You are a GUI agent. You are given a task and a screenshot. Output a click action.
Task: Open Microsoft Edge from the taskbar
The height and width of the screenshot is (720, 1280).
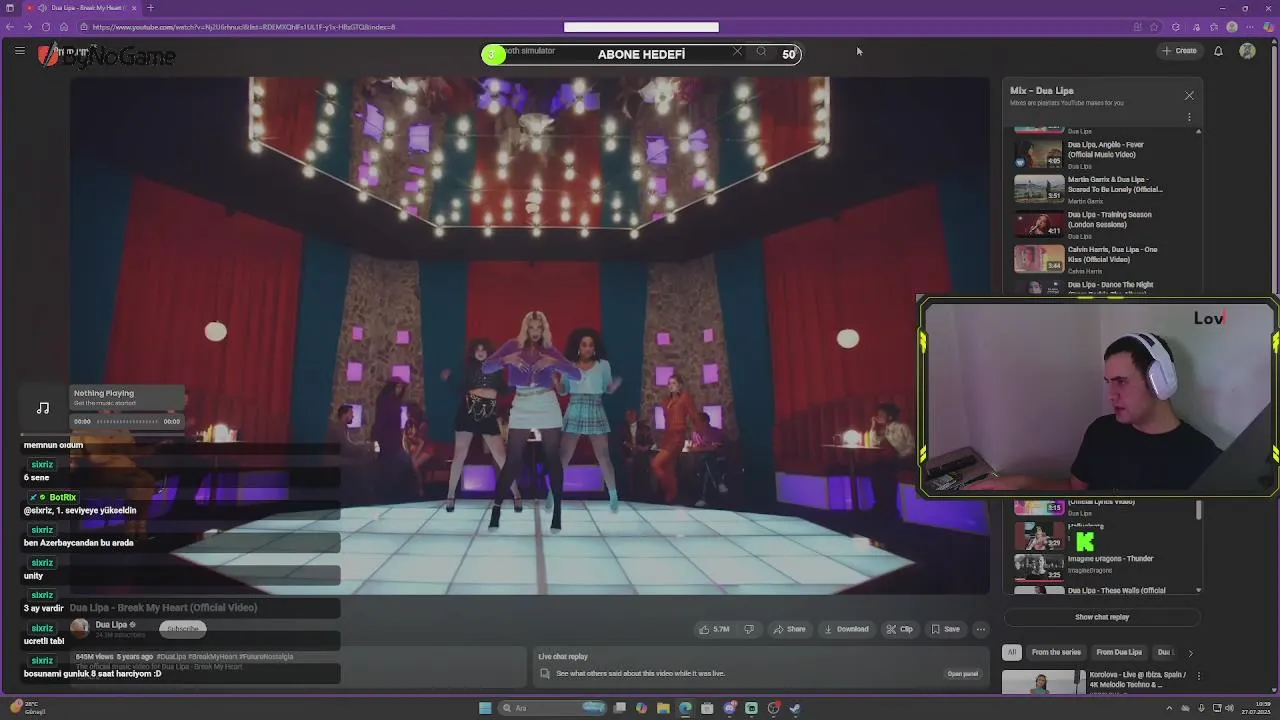point(685,708)
